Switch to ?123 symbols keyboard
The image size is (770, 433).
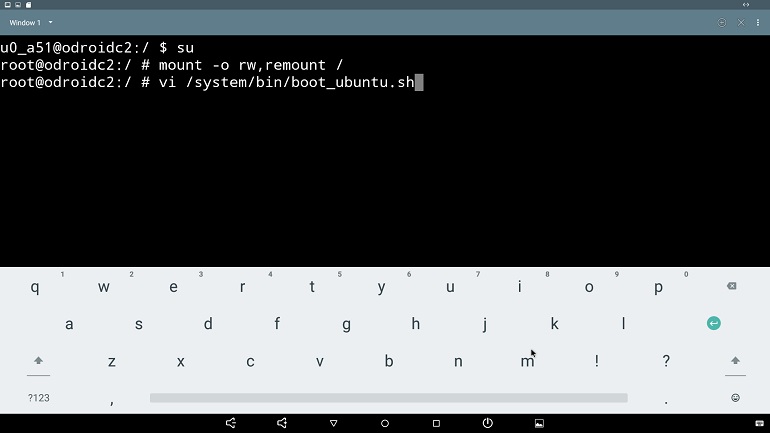[x=38, y=398]
